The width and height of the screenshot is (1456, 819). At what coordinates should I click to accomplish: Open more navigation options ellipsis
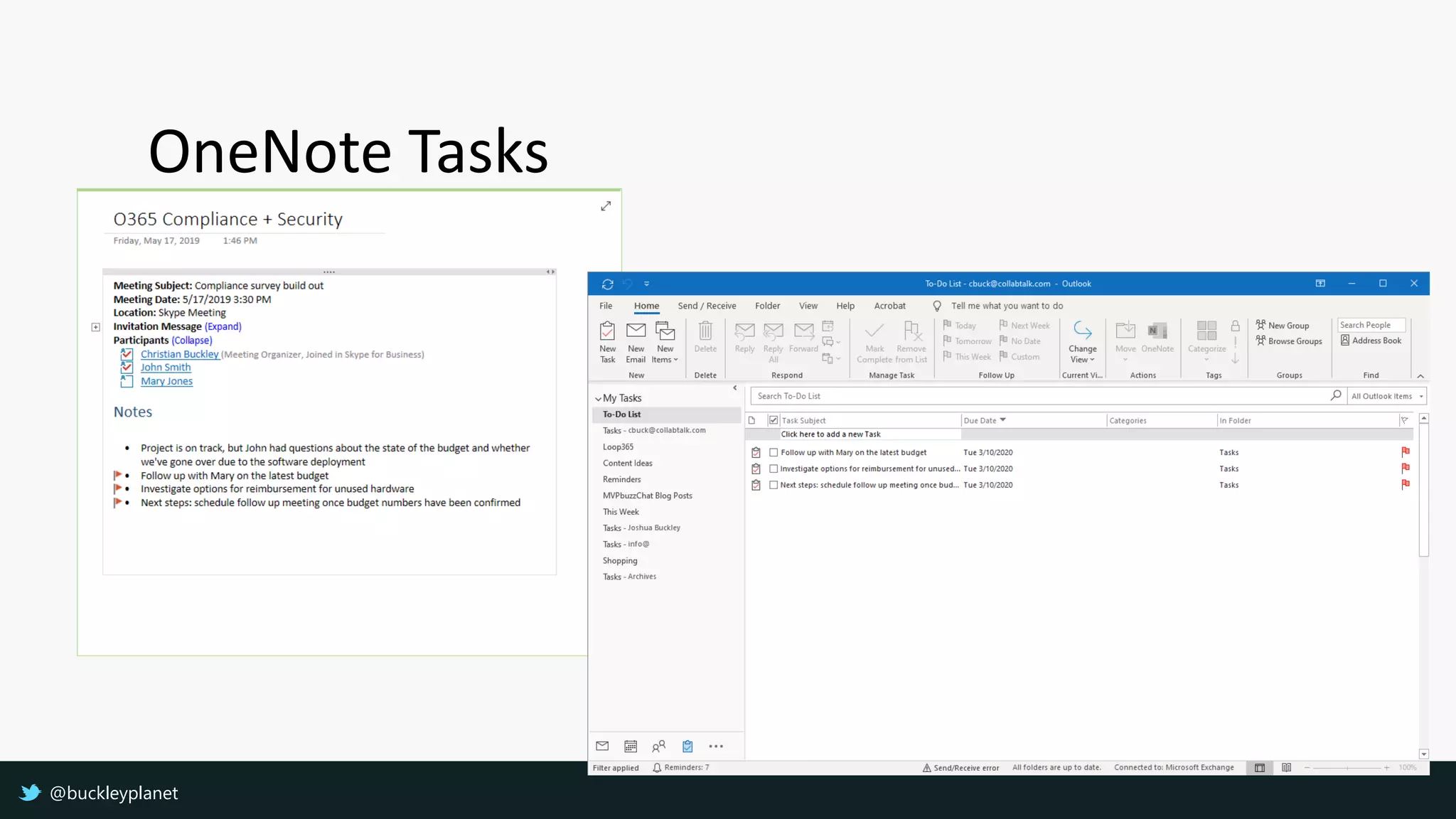pyautogui.click(x=716, y=746)
